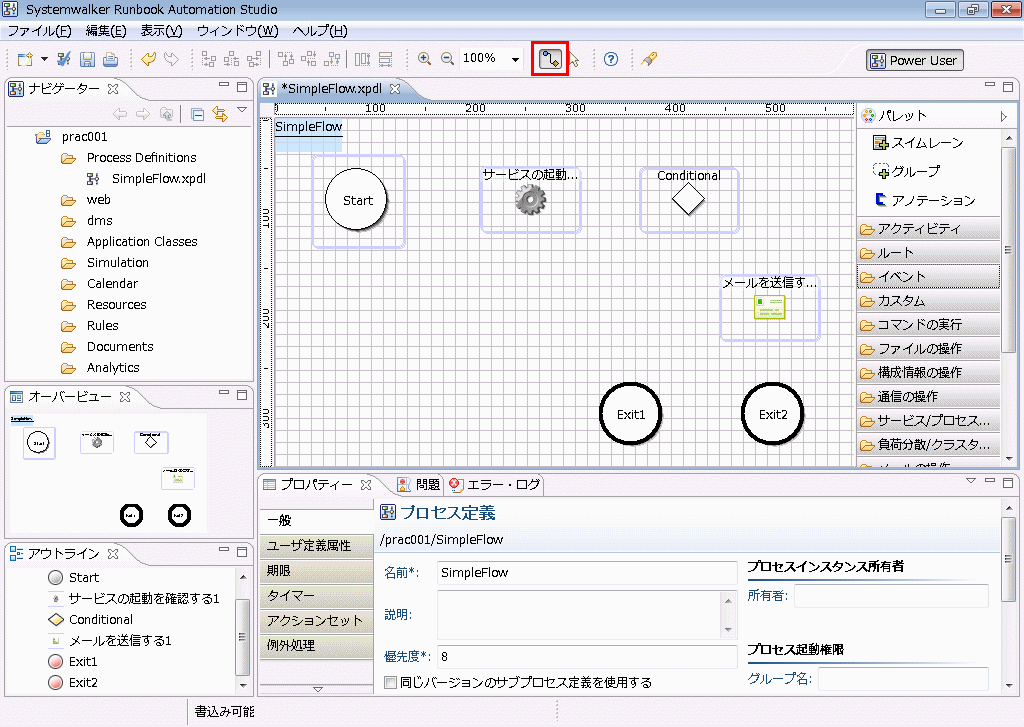Expand the パレット arrow
The width and height of the screenshot is (1024, 727).
click(x=1004, y=116)
